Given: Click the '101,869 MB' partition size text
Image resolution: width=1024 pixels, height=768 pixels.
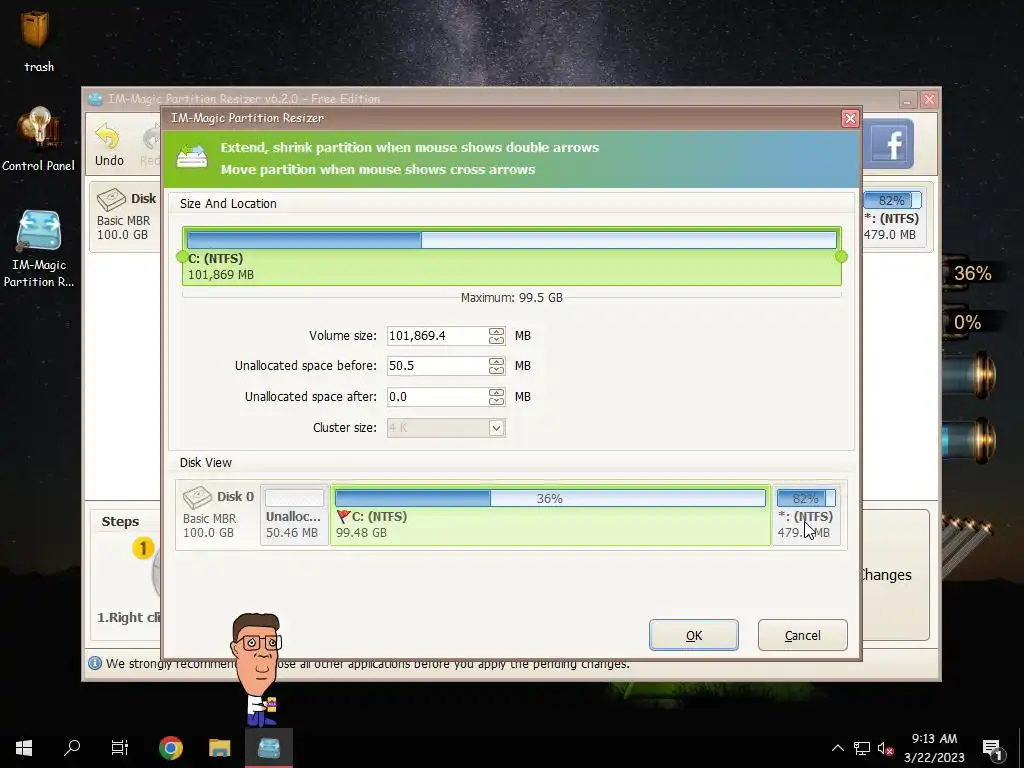Looking at the screenshot, I should tap(221, 275).
